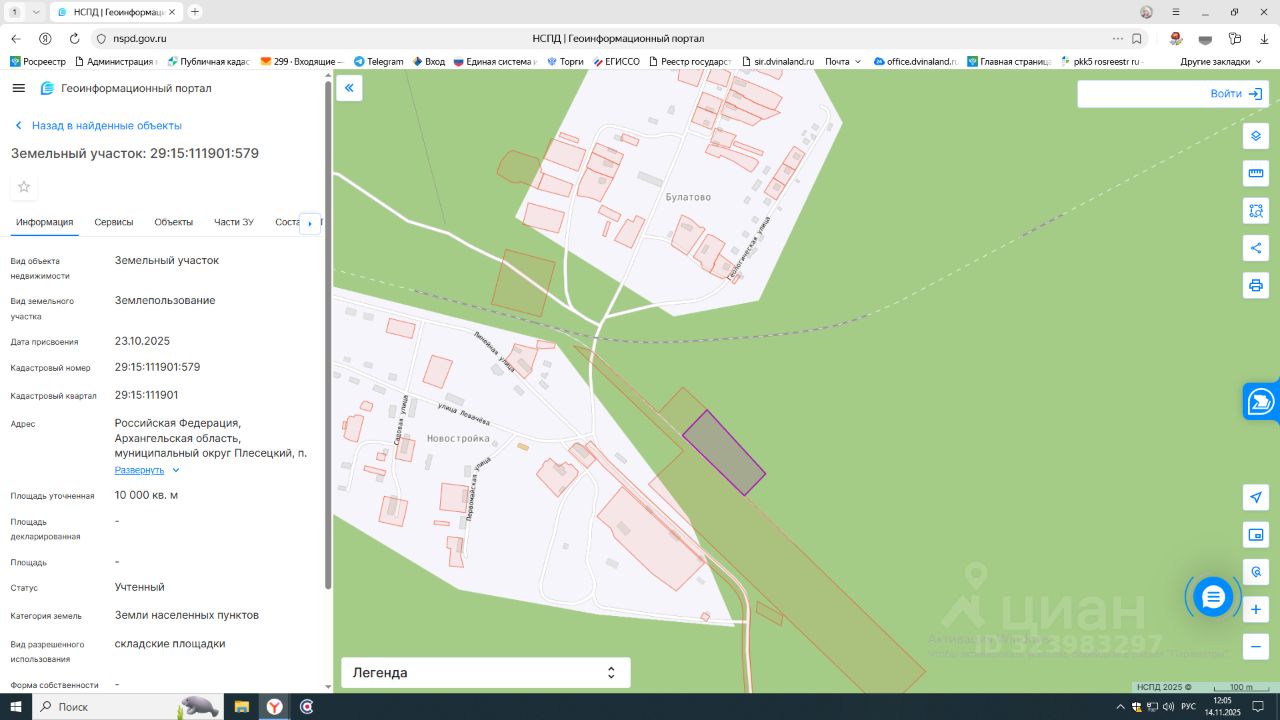Click the Геоинформационный портал logo

point(126,88)
